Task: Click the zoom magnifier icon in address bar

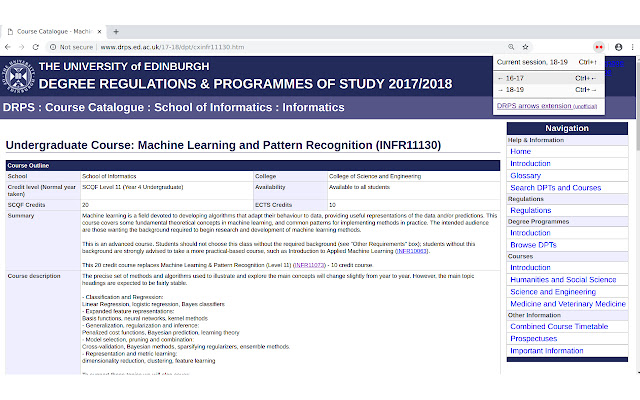Action: pyautogui.click(x=511, y=47)
